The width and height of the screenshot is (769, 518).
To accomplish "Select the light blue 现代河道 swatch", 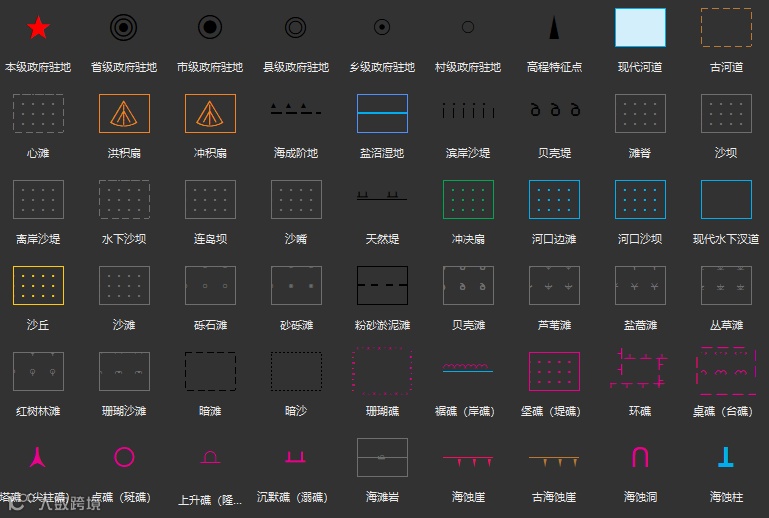I will [640, 27].
